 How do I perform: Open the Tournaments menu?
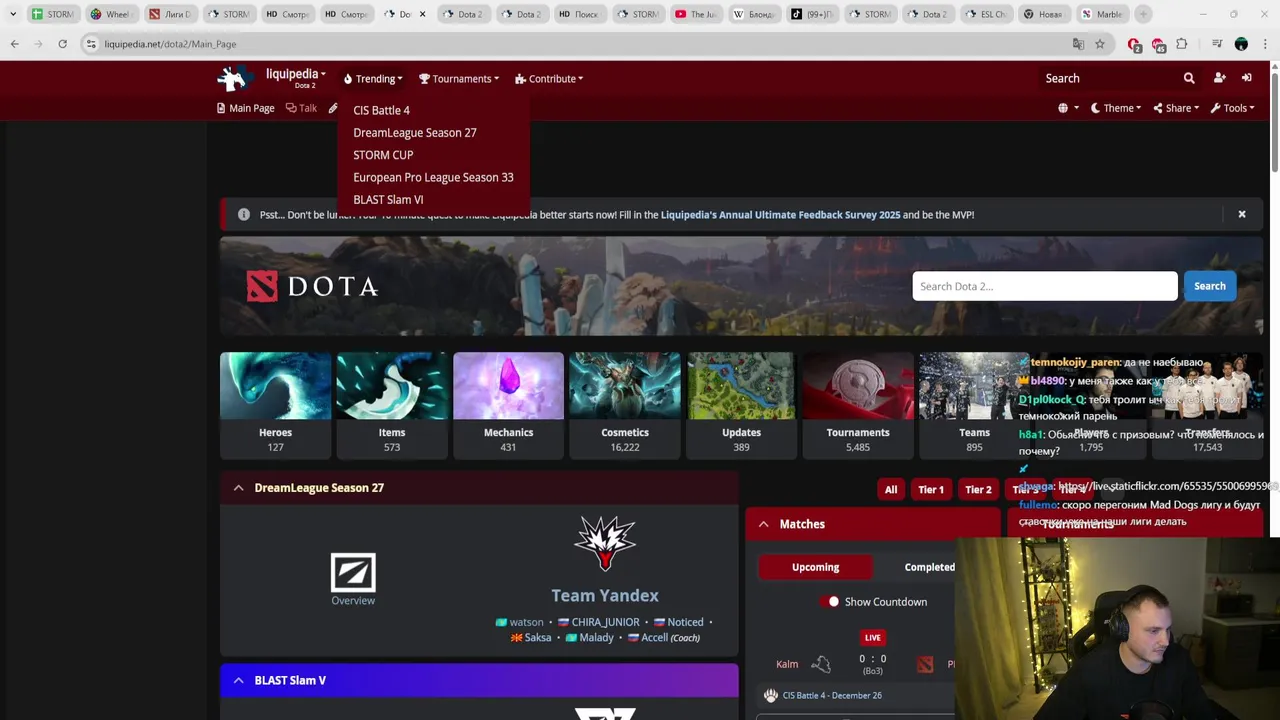tap(459, 79)
